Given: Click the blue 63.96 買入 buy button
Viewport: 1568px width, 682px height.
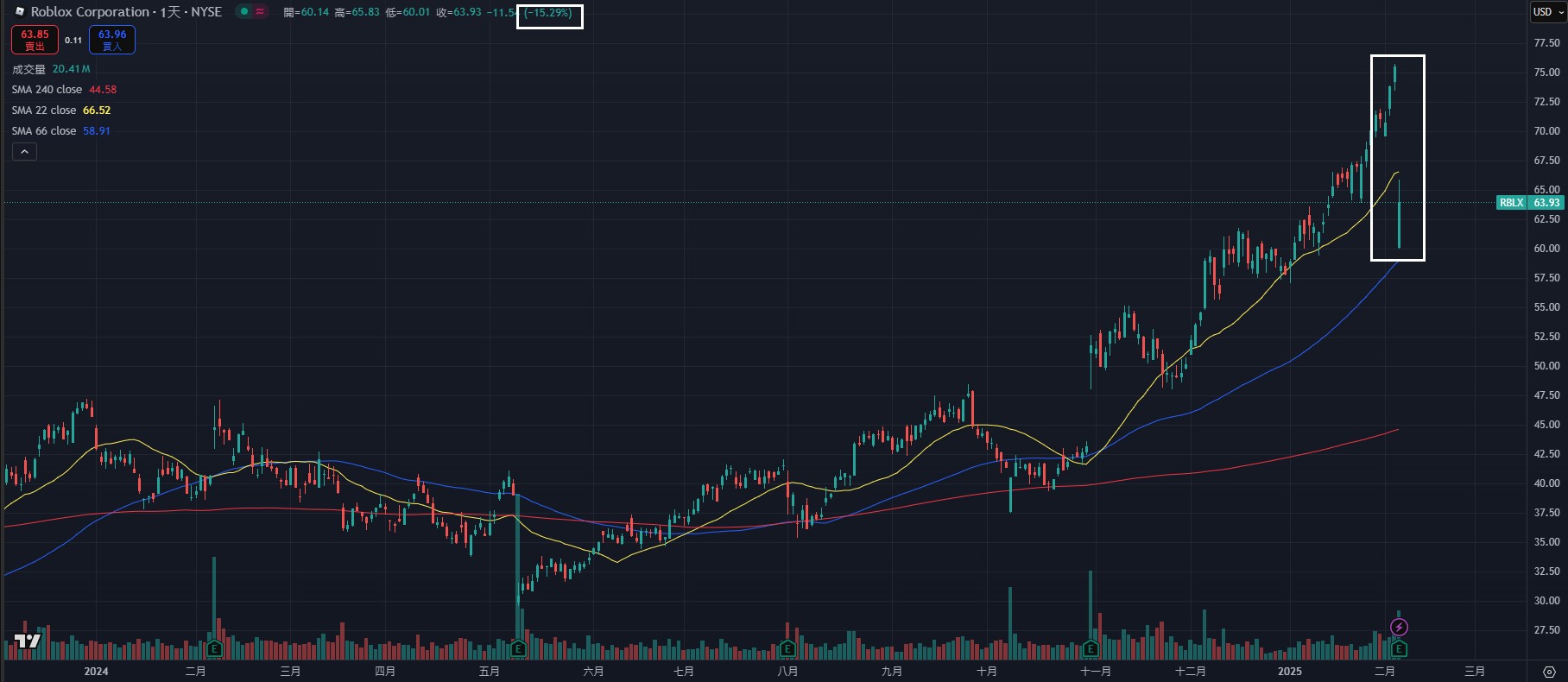Looking at the screenshot, I should coord(112,40).
